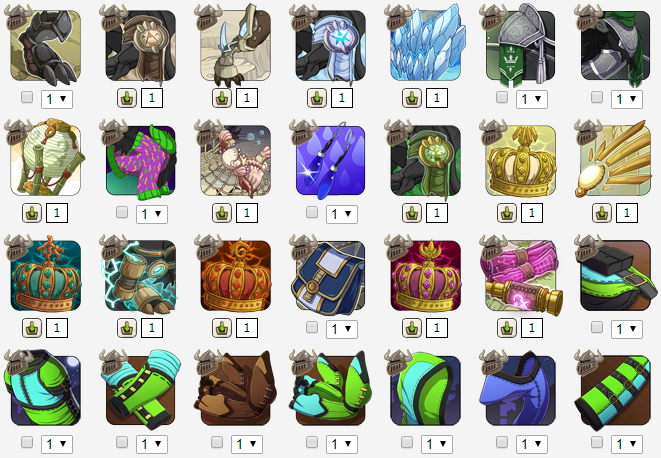
Task: Expand quantity dropdown below blue earrings
Action: pyautogui.click(x=342, y=214)
